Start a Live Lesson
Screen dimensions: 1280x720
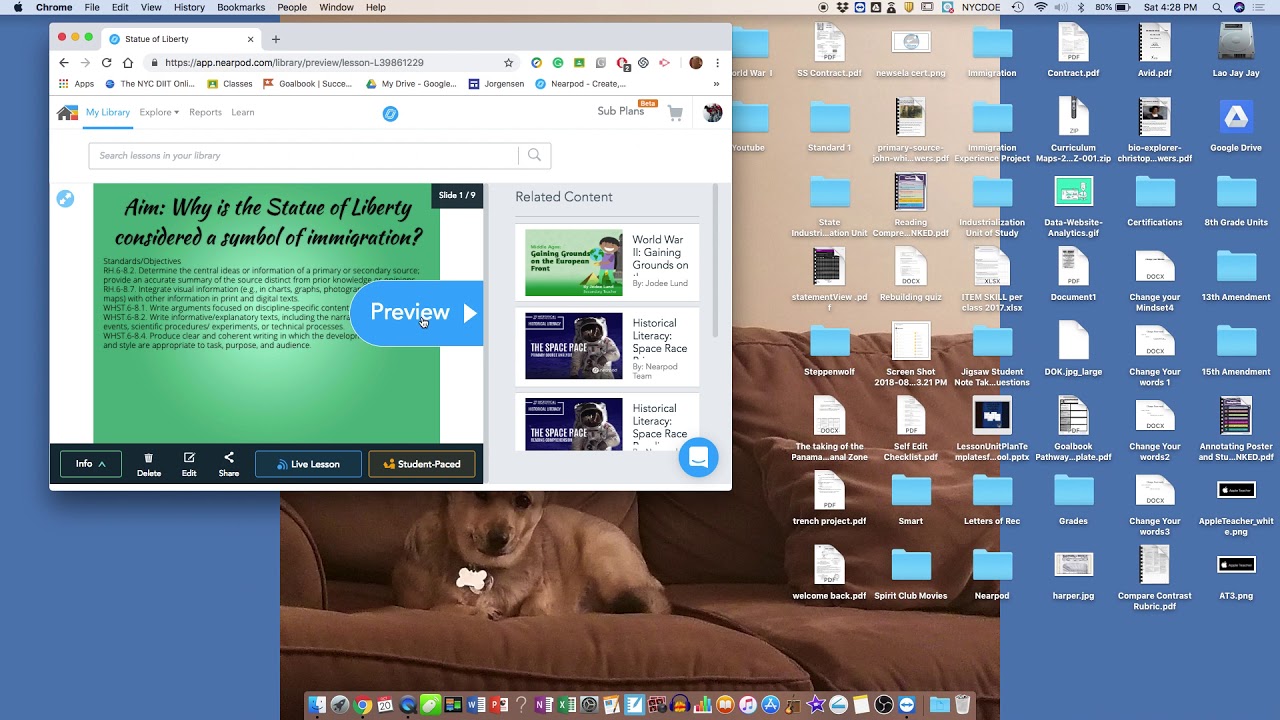click(308, 464)
